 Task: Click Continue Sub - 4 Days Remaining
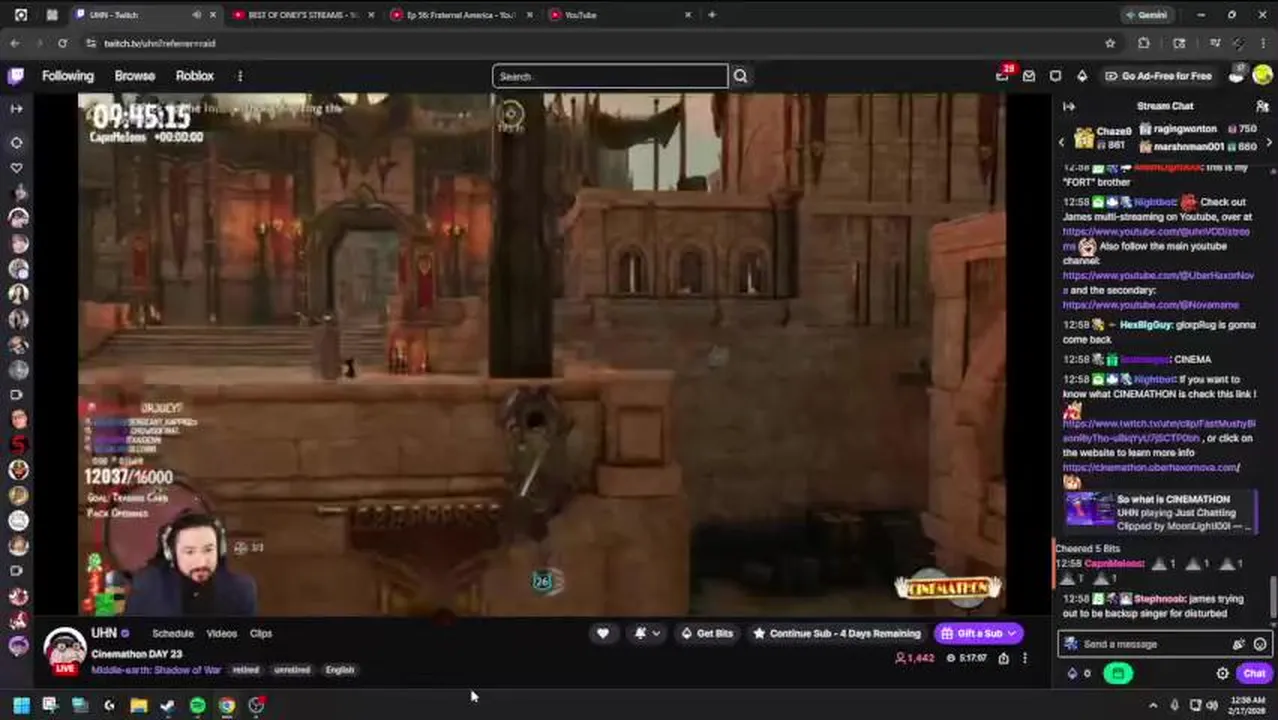pyautogui.click(x=836, y=633)
